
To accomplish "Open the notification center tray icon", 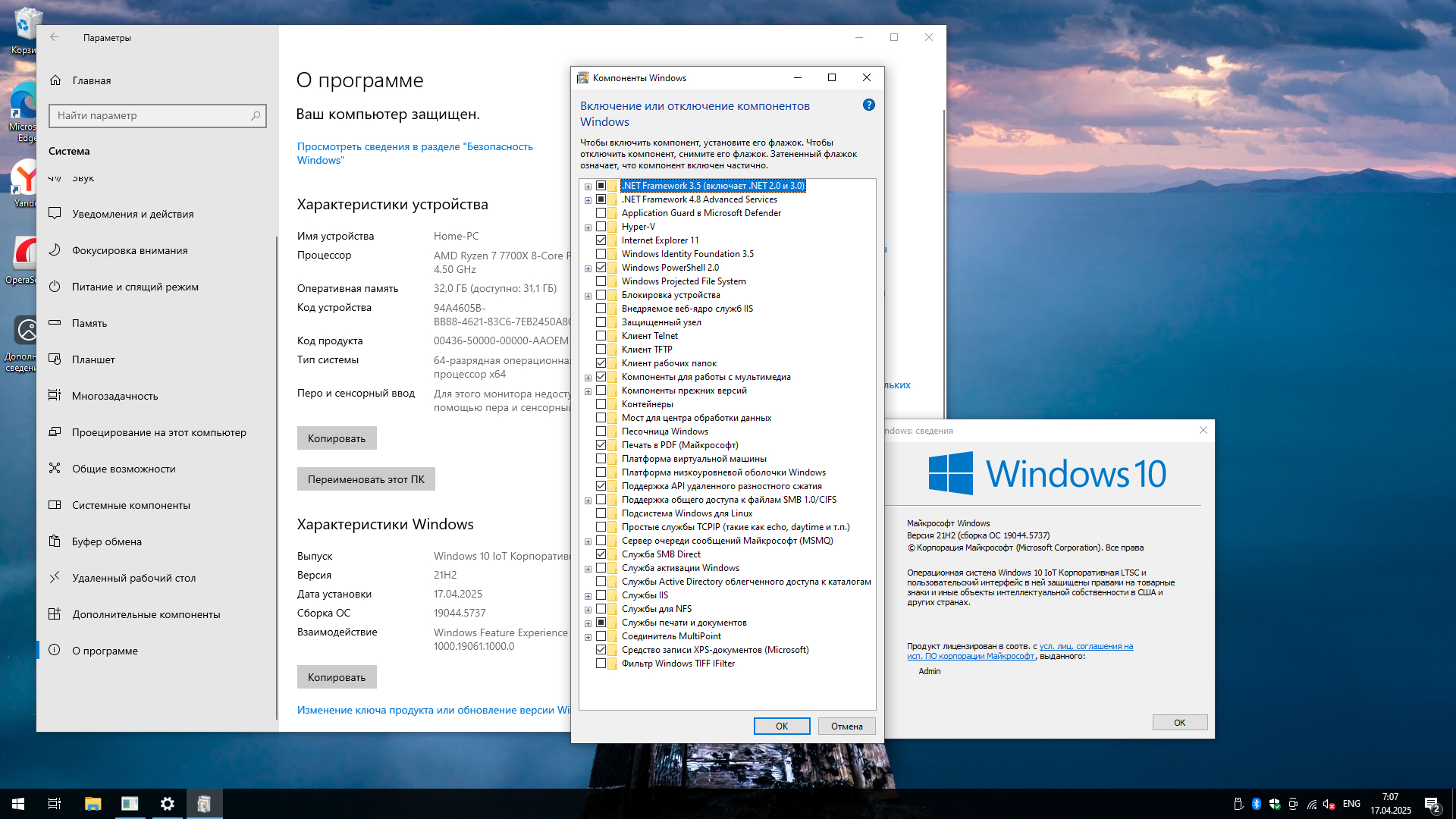I will pos(1431,804).
